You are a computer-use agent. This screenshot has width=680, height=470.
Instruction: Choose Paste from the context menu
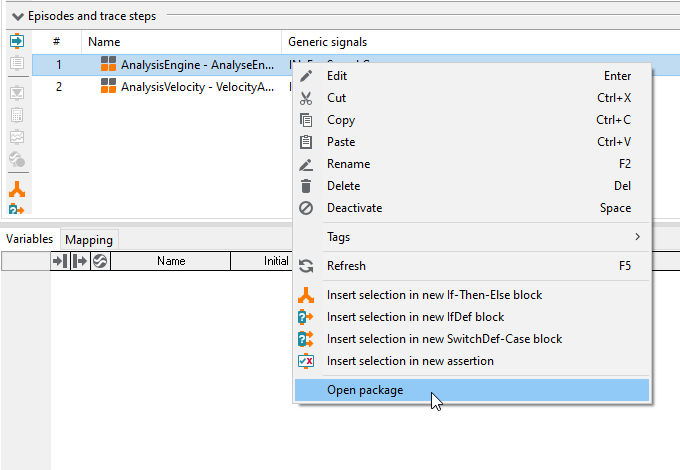(x=472, y=142)
